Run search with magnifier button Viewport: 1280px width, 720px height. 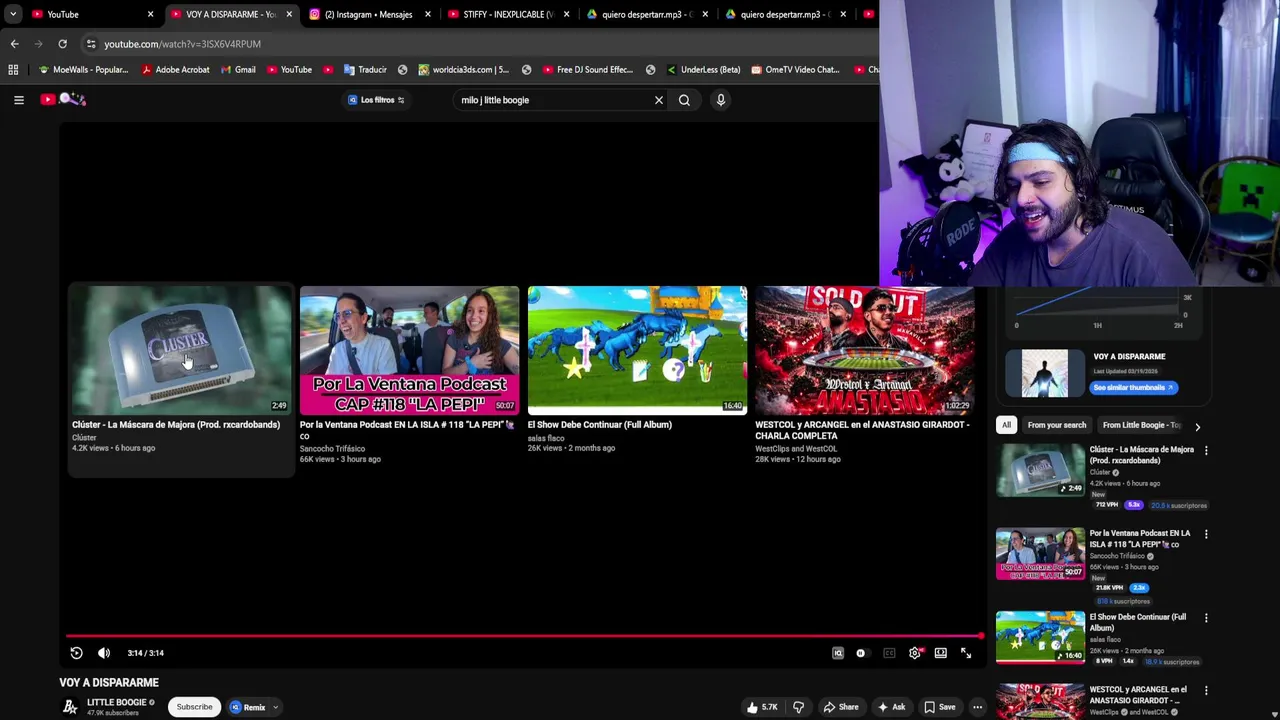684,100
